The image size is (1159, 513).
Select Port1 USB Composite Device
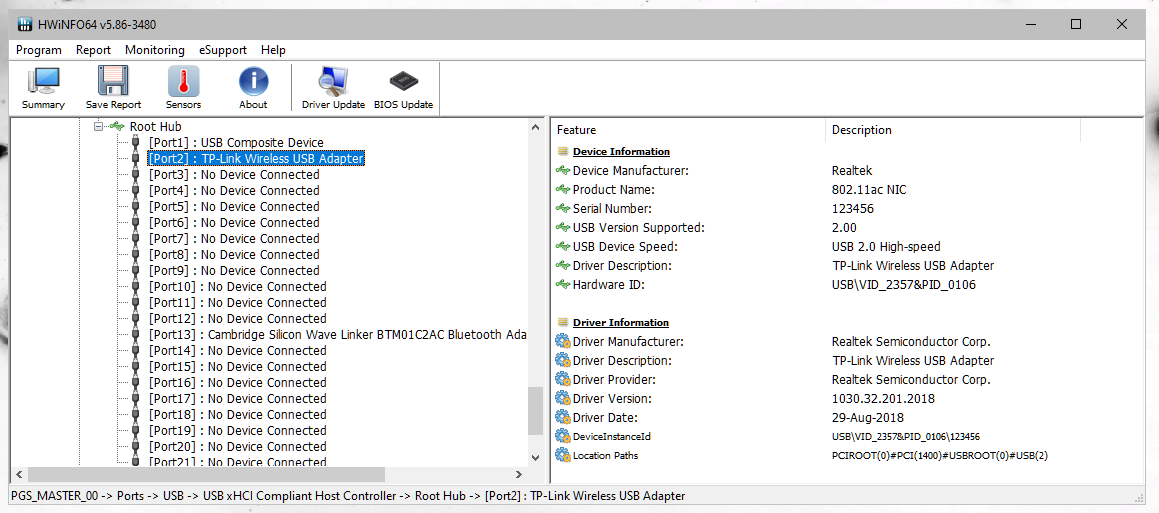pos(236,142)
